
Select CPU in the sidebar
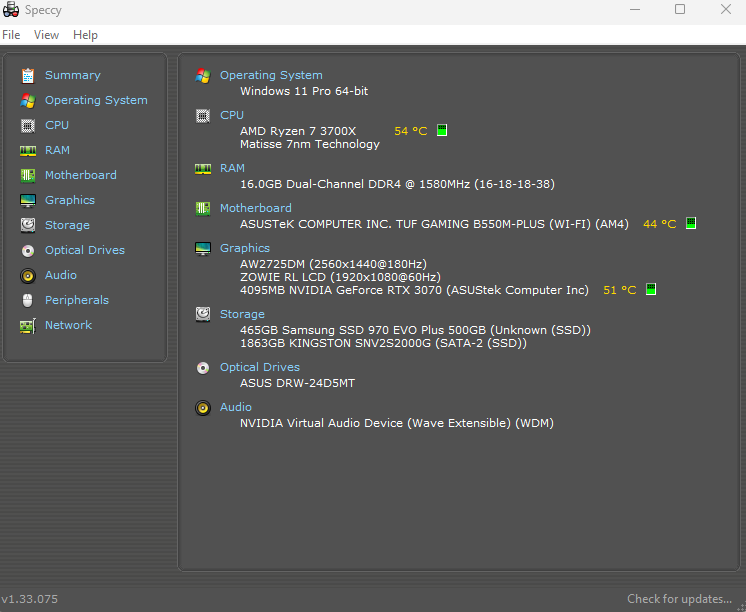57,125
